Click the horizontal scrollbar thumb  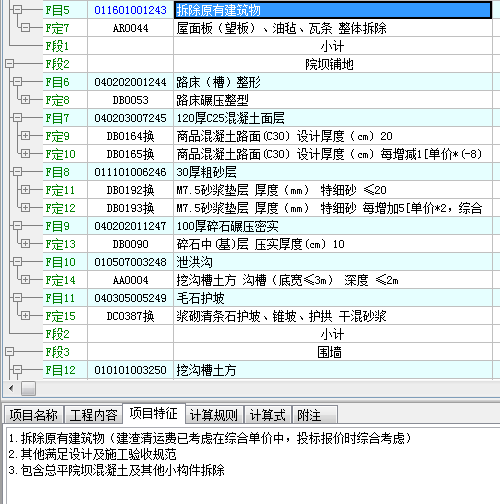pos(28,388)
